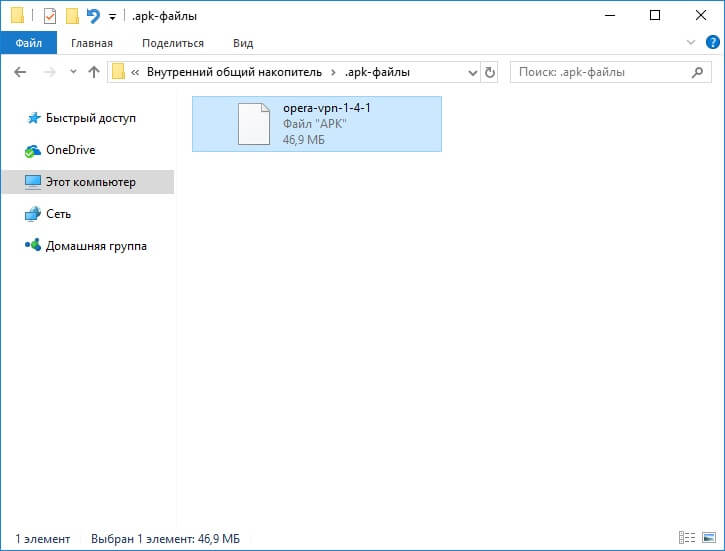
Task: Open the Поделиться ribbon tab
Action: pos(173,43)
